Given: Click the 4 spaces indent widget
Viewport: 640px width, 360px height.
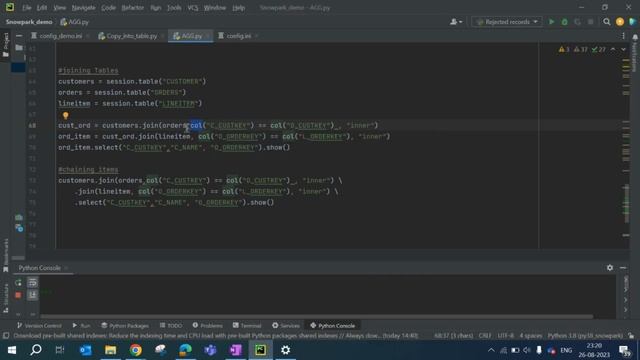Looking at the screenshot, I should 531,336.
